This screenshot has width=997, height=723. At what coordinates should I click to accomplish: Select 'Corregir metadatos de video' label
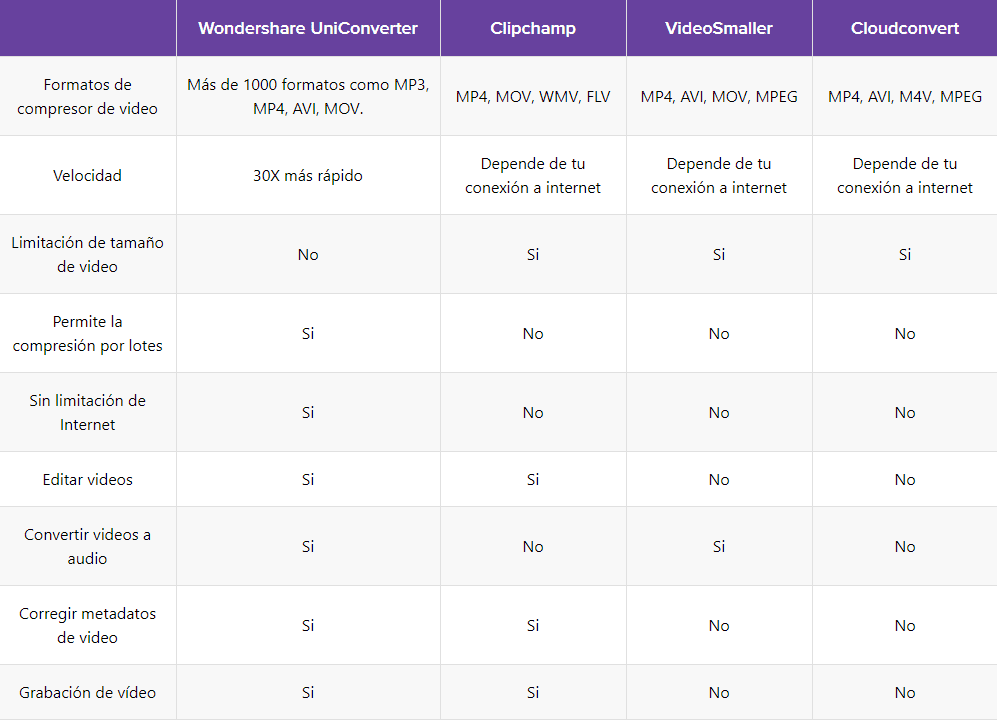(x=88, y=625)
